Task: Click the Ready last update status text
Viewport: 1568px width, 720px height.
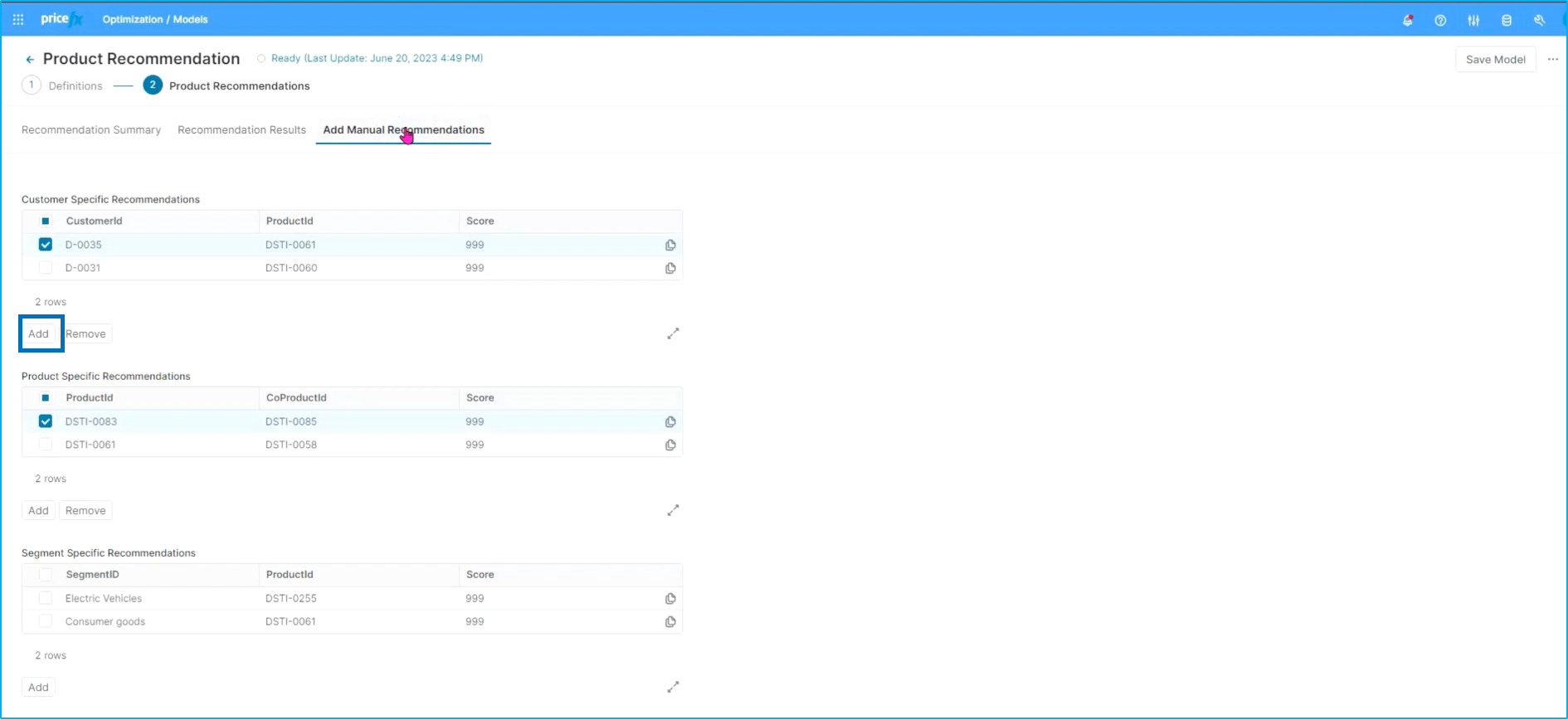Action: point(377,58)
